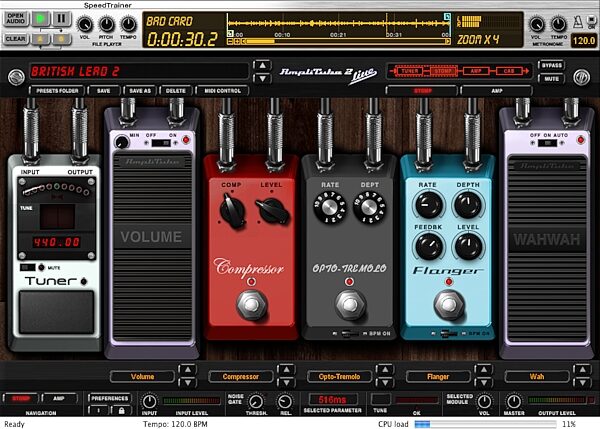The width and height of the screenshot is (600, 429).
Task: Click the Save preset button
Action: (103, 91)
